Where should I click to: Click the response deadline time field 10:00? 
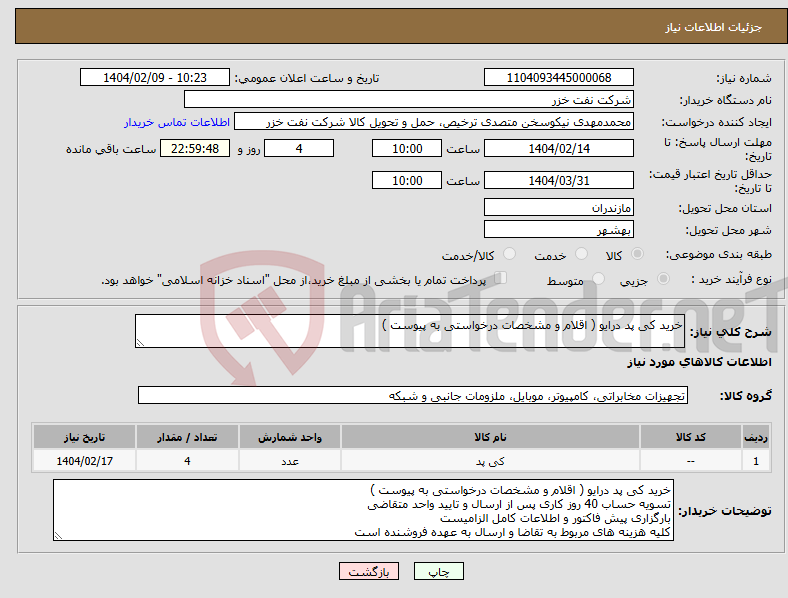[x=407, y=148]
